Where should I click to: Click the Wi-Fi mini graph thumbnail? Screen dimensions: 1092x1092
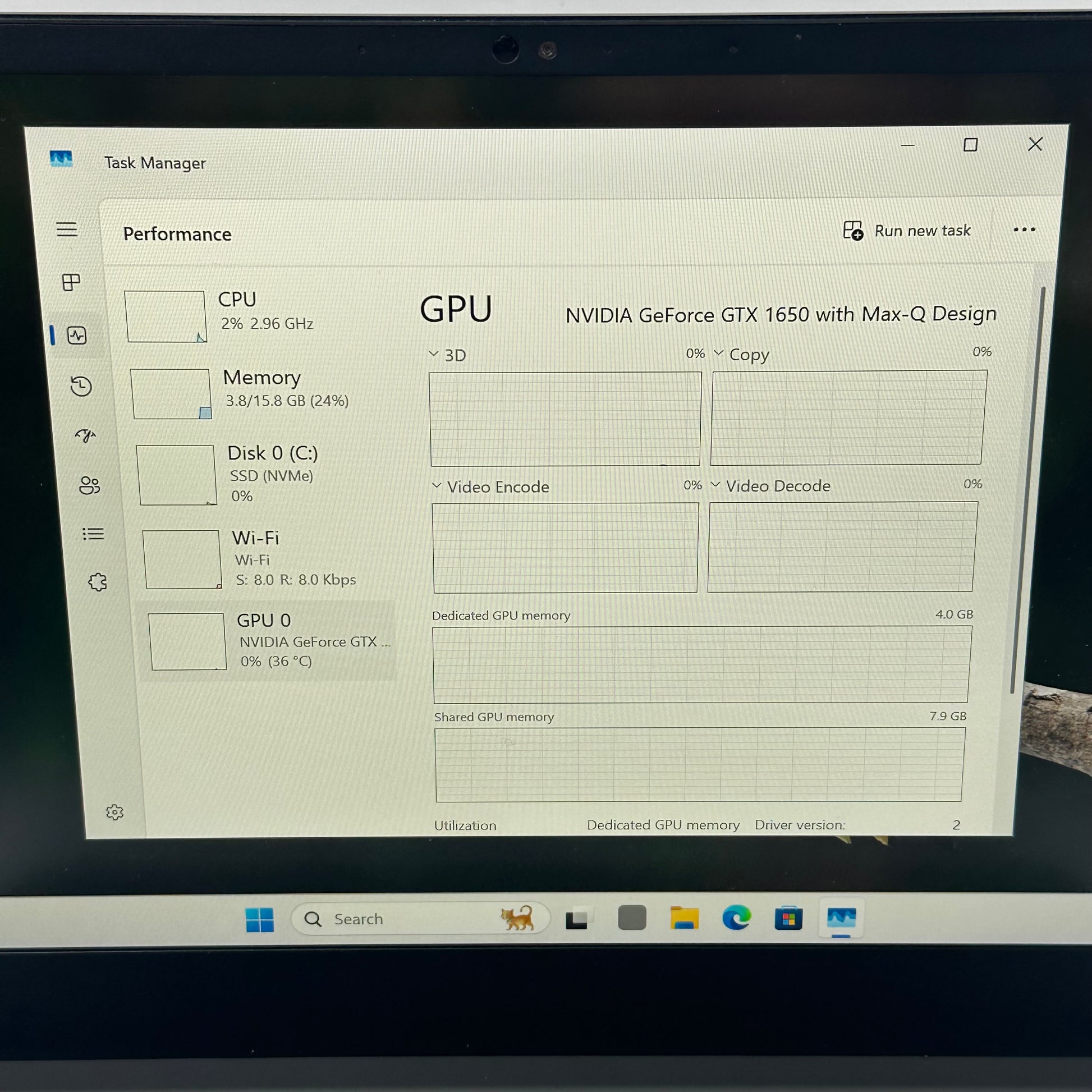(182, 559)
